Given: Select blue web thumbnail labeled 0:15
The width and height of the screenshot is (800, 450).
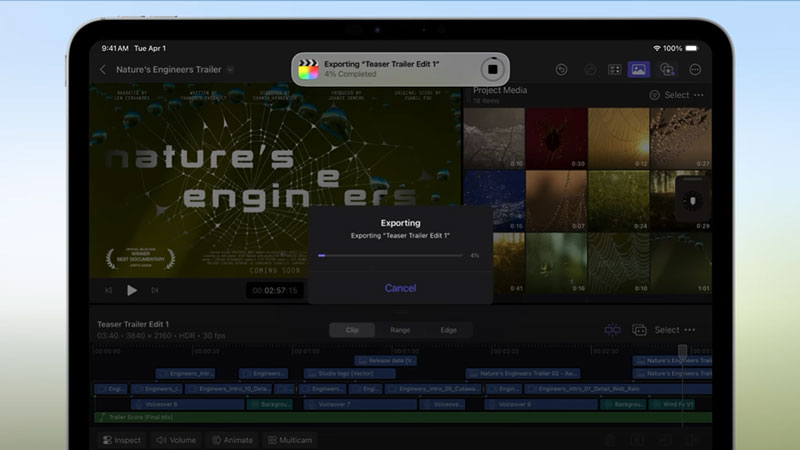Looking at the screenshot, I should [494, 201].
